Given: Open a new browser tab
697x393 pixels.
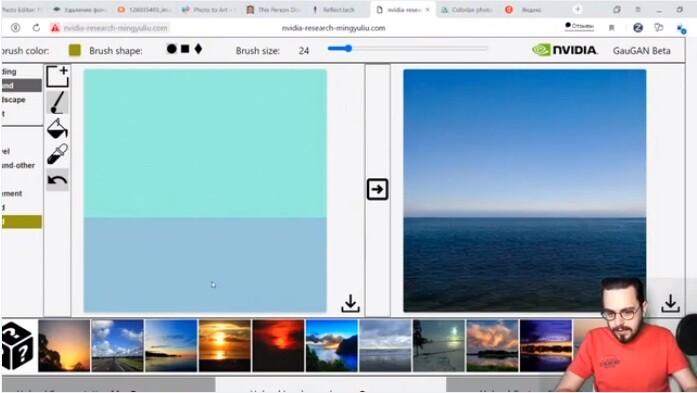Looking at the screenshot, I should (x=577, y=9).
